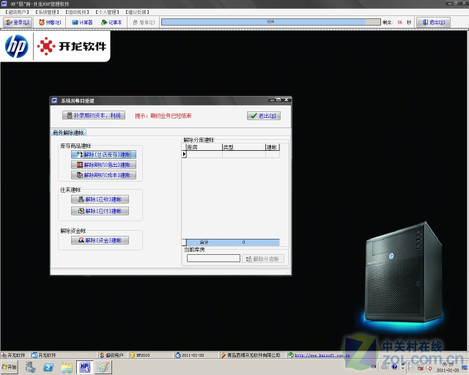Click 解除期初(成本)建账 button
The image size is (469, 375).
104,175
